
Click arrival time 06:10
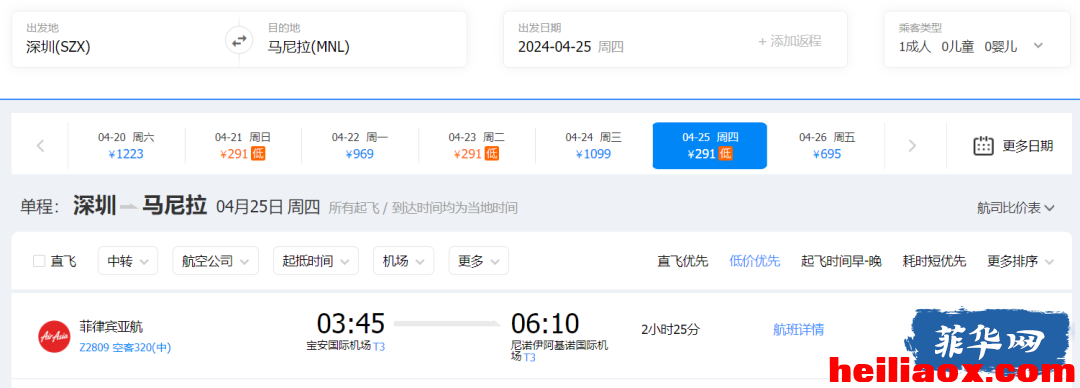click(x=545, y=323)
